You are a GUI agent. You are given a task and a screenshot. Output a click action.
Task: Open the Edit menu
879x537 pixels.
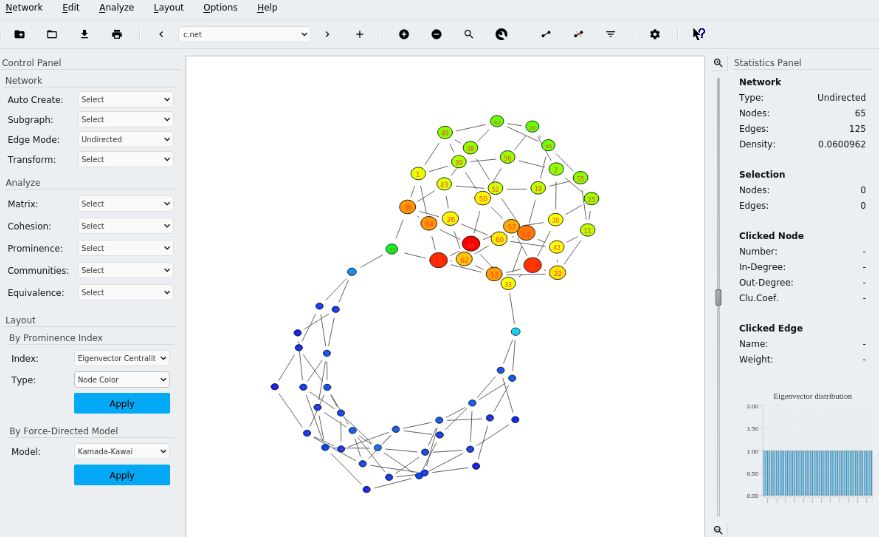[71, 7]
